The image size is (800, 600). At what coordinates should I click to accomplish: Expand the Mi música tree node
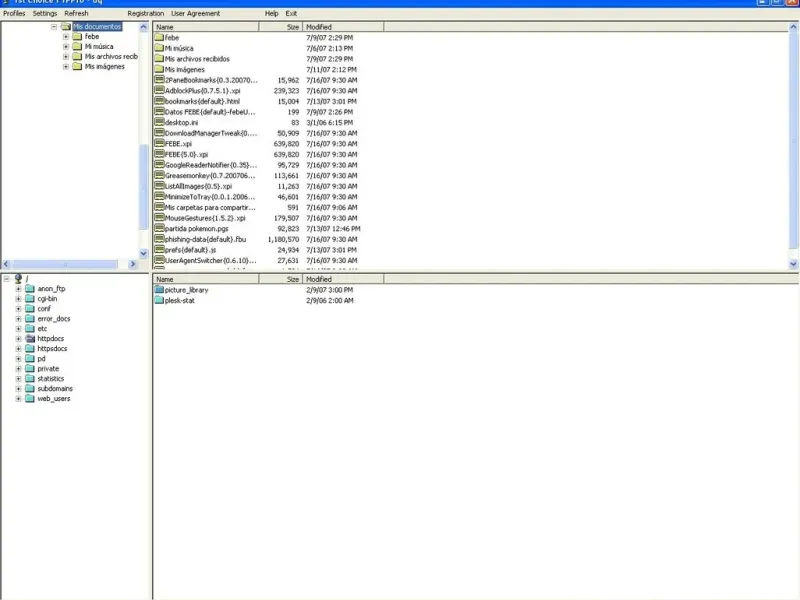coord(66,46)
